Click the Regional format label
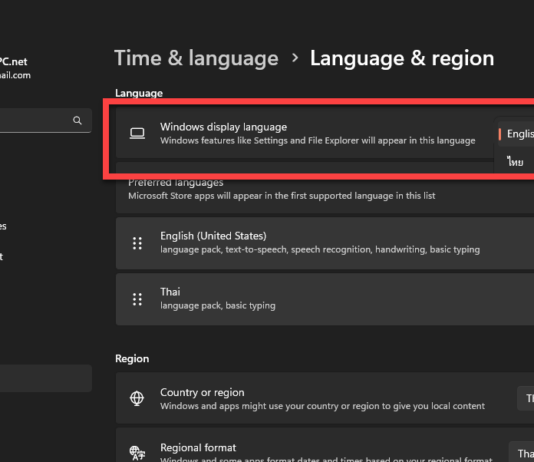Screen dimensions: 534x462 [198, 448]
